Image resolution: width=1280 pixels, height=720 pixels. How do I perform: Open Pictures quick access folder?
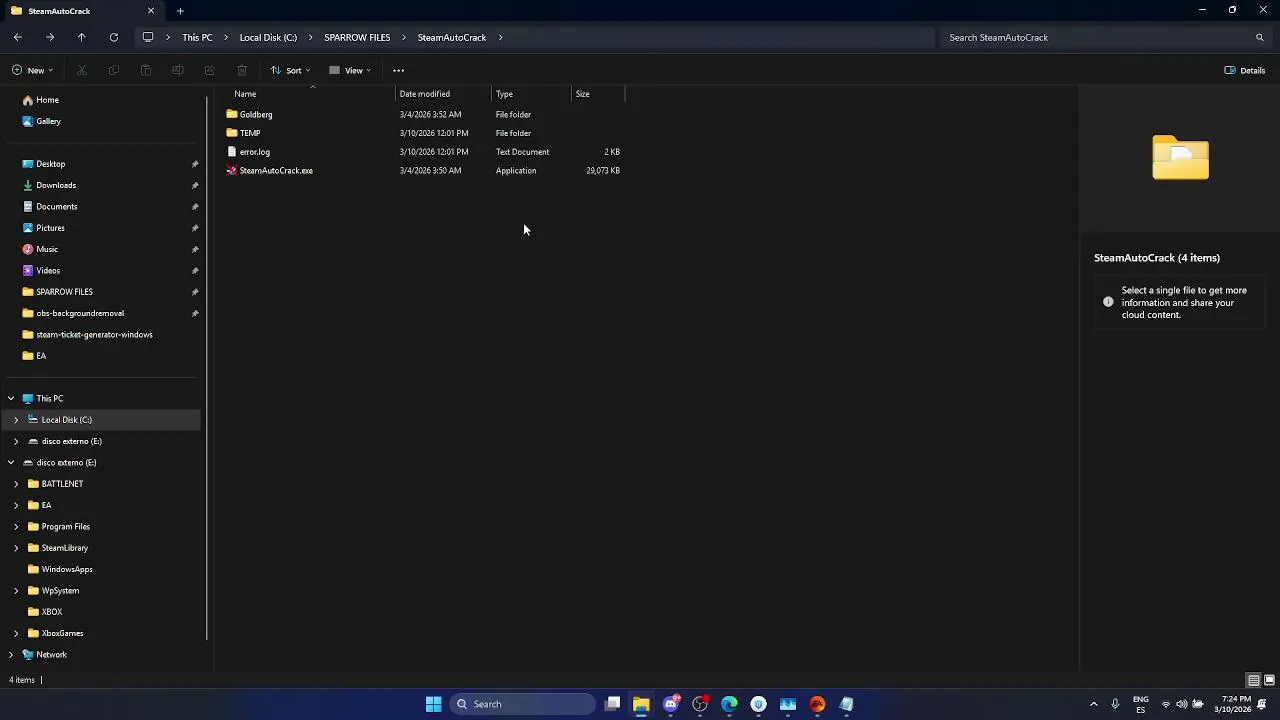click(x=50, y=228)
